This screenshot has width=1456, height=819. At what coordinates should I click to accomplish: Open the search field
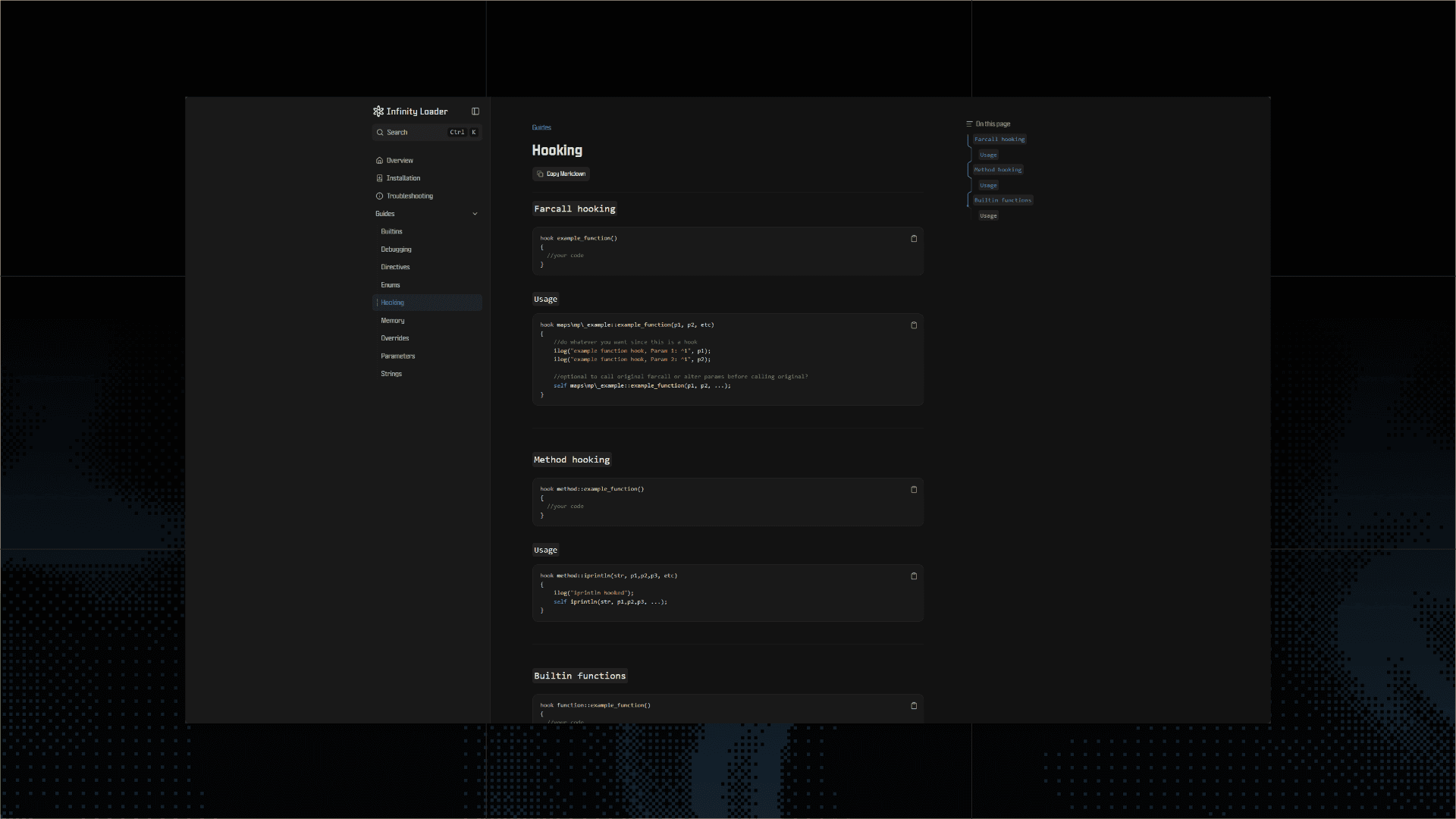(427, 133)
